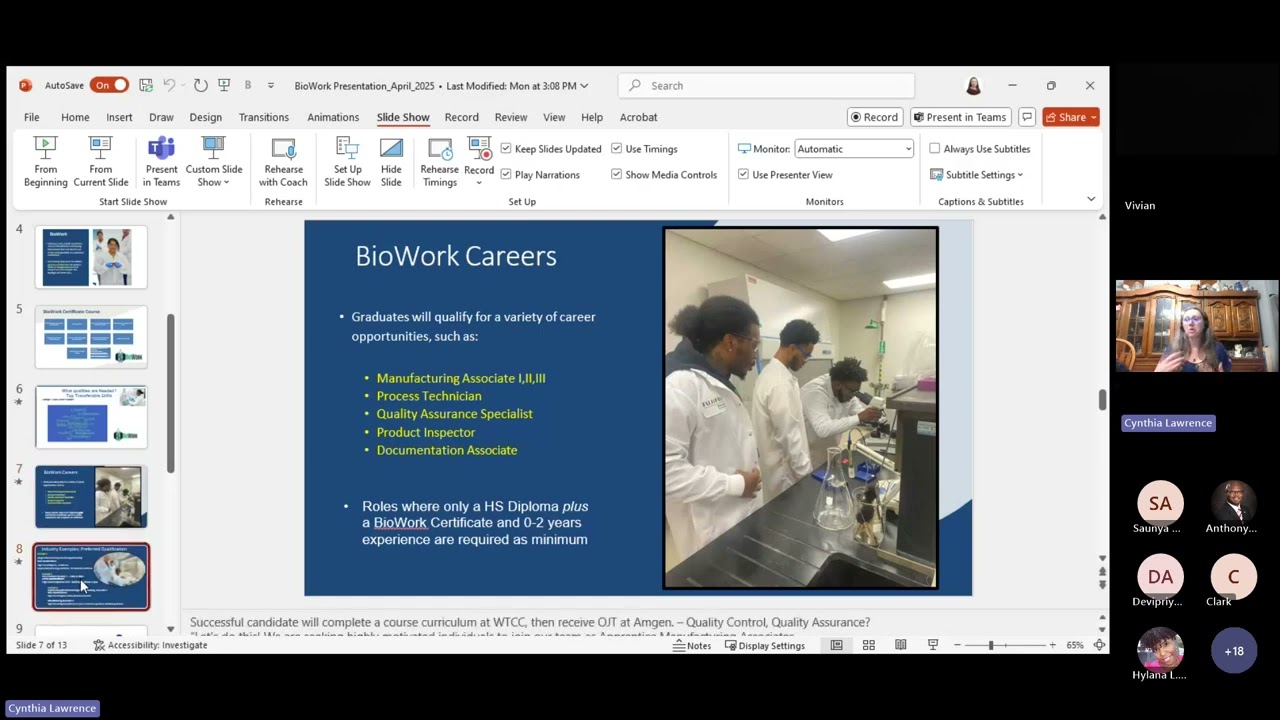Screen dimensions: 1280x720
Task: Open the Record dropdown arrow in Set Up
Action: (479, 183)
